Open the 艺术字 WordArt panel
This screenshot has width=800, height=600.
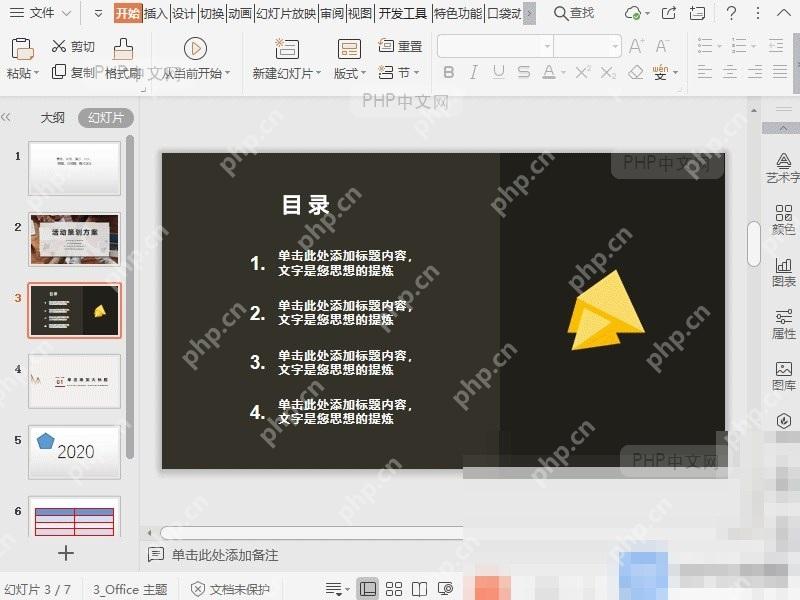(783, 168)
